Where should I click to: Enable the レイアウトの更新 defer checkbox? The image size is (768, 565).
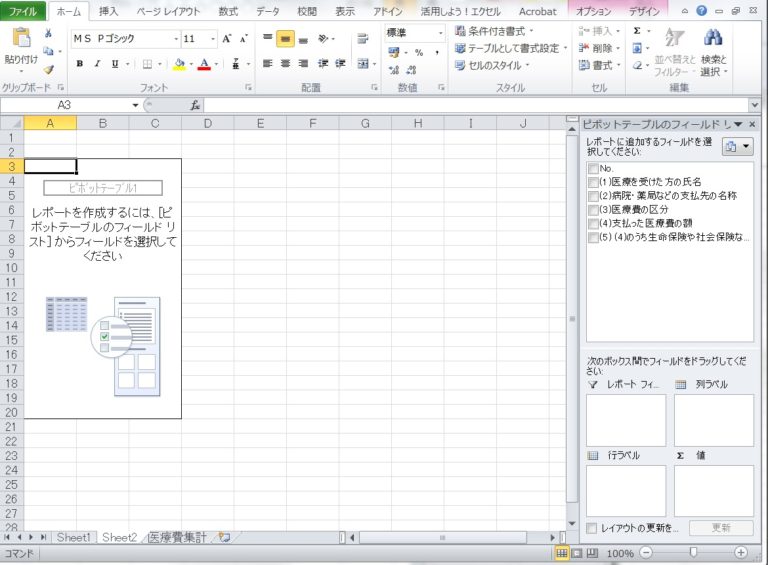[593, 527]
